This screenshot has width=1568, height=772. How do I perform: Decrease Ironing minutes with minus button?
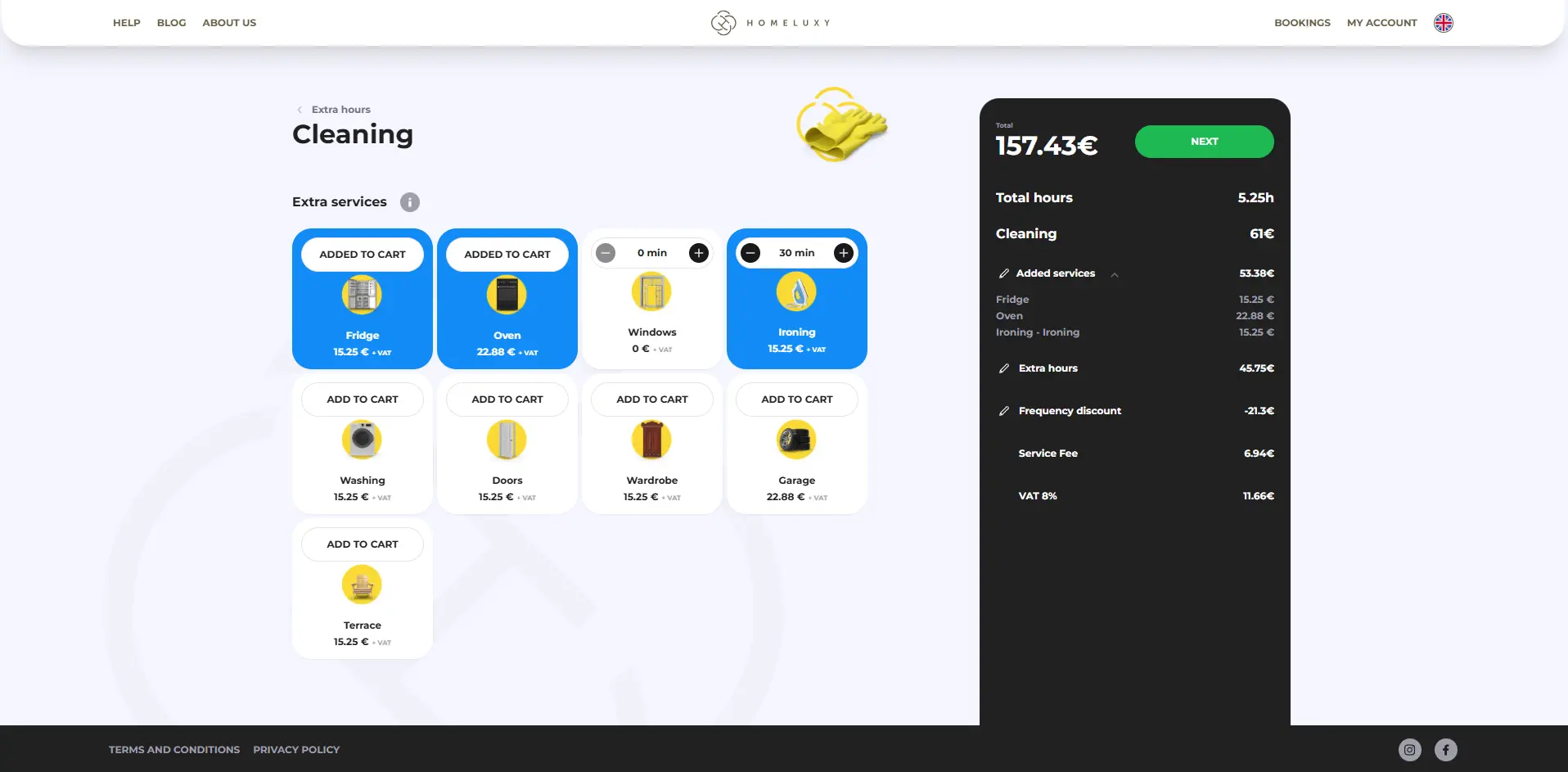click(750, 253)
